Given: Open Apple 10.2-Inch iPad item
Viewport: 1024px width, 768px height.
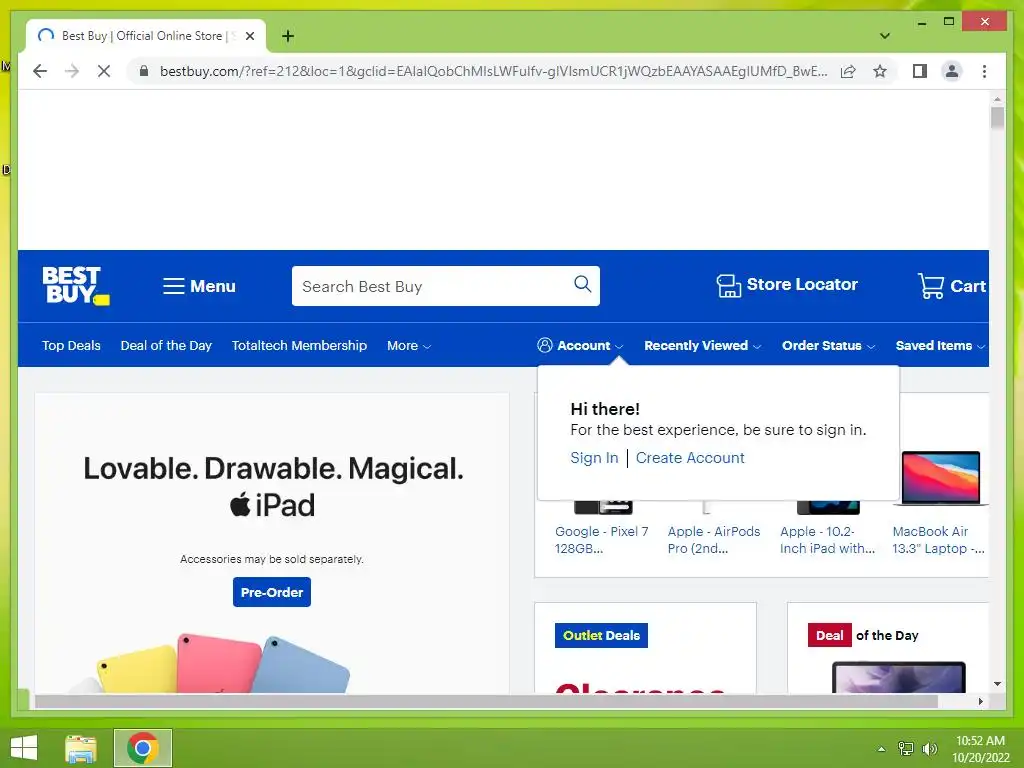Looking at the screenshot, I should [x=827, y=540].
